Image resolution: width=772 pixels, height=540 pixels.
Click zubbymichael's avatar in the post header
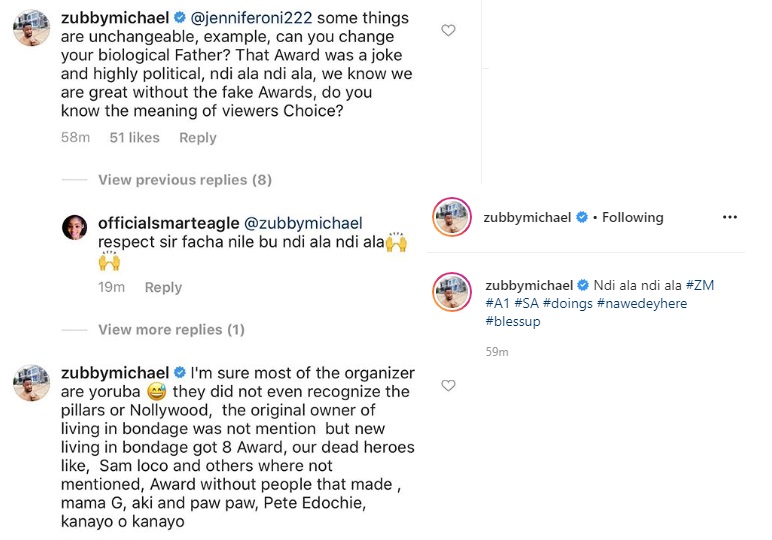[x=451, y=218]
